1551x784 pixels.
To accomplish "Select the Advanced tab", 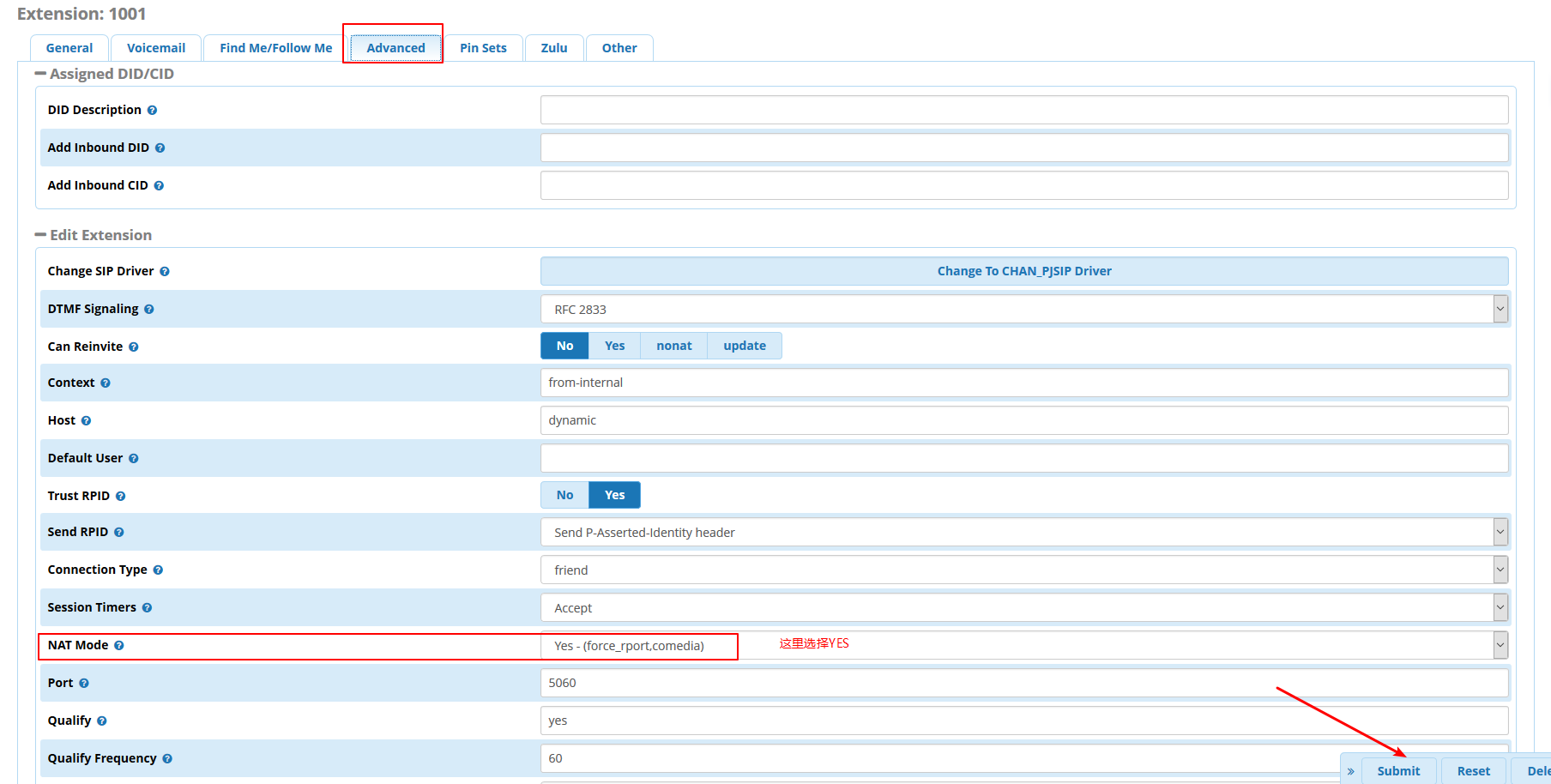I will 395,48.
